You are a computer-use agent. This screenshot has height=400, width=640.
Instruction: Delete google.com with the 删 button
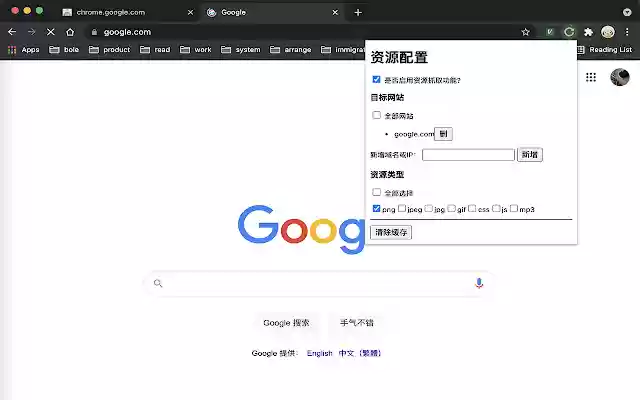443,134
